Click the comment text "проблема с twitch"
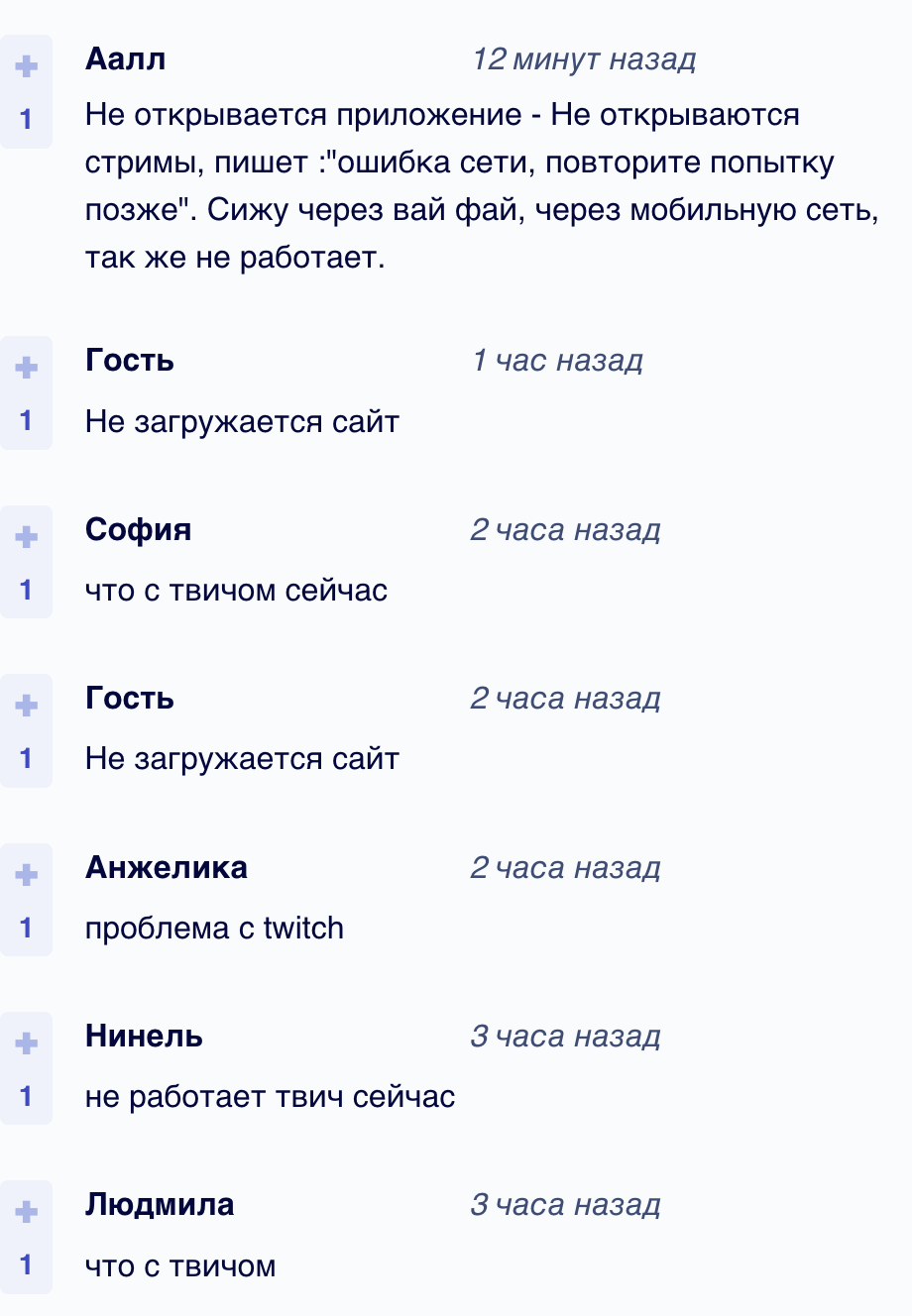The height and width of the screenshot is (1316, 912). 214,929
